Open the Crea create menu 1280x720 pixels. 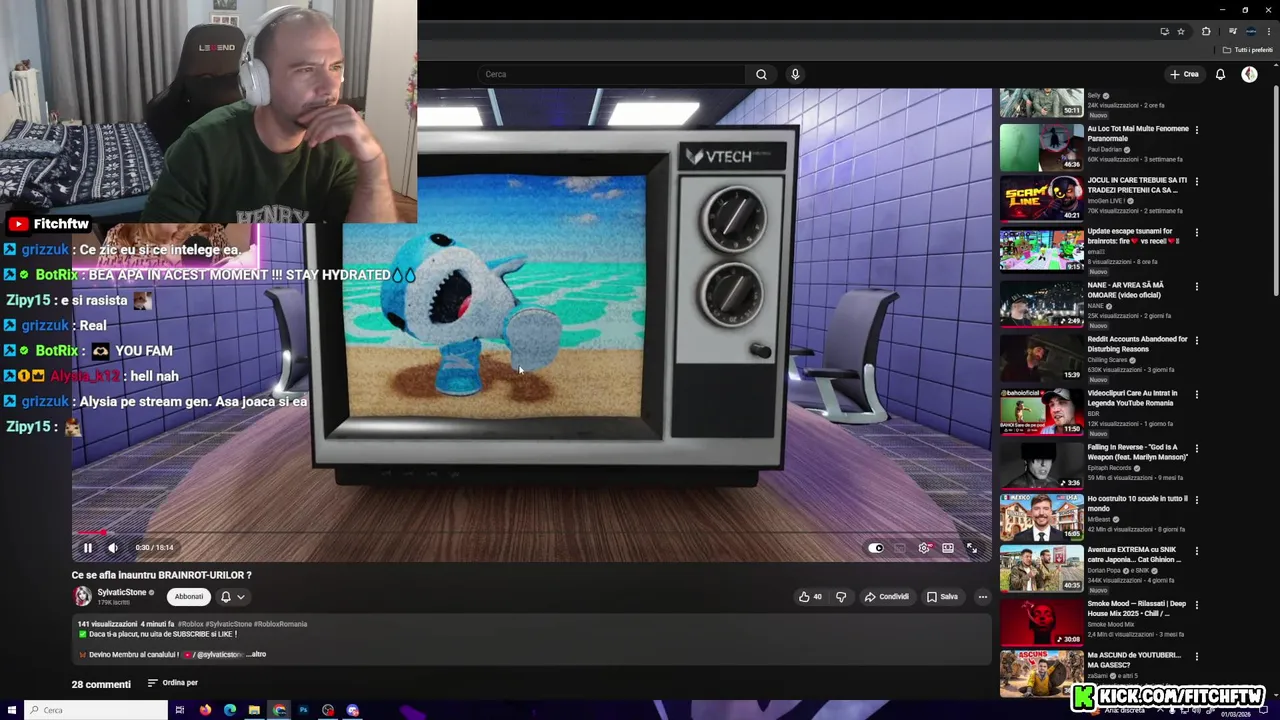point(1185,74)
